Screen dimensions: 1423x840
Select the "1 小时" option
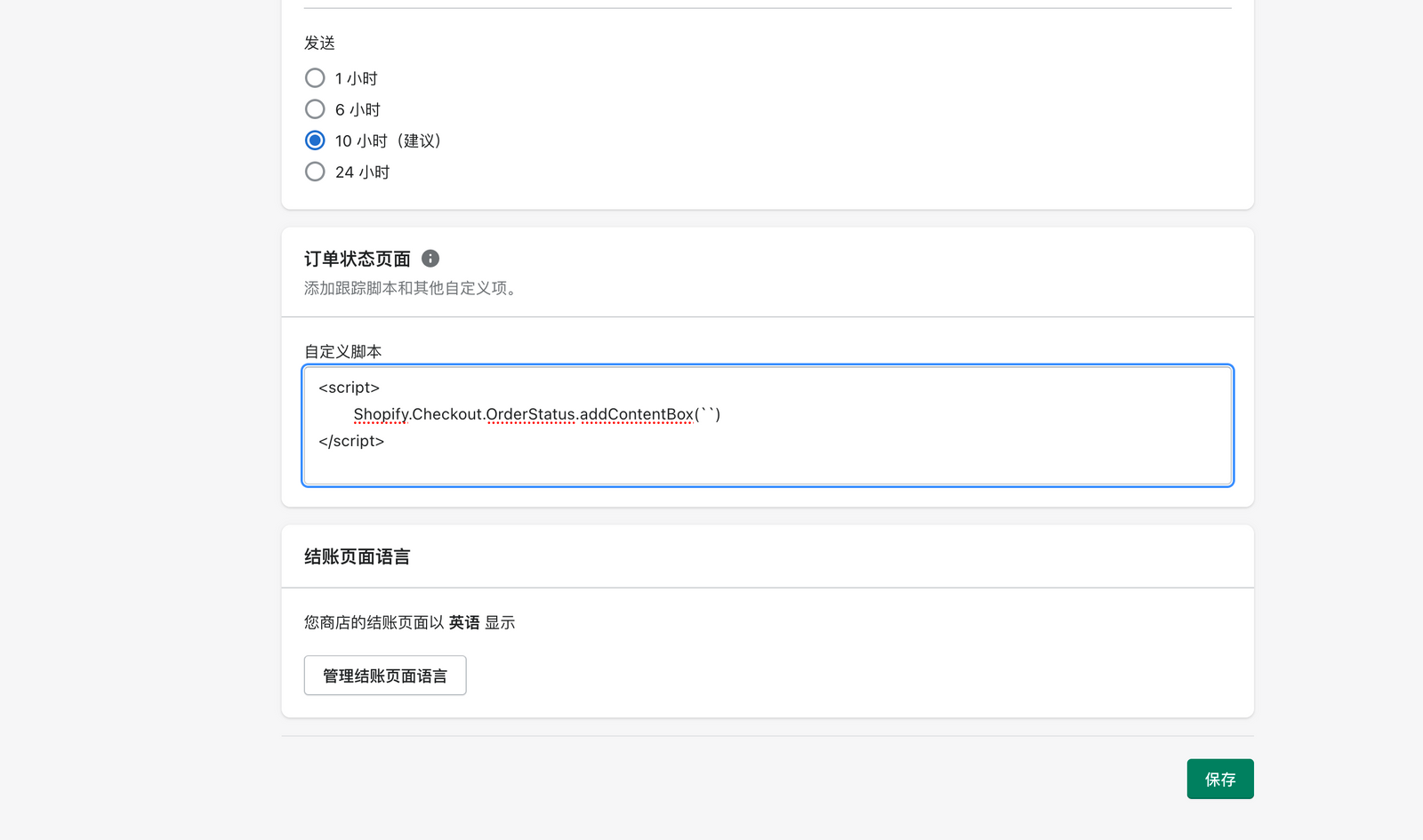click(x=315, y=77)
